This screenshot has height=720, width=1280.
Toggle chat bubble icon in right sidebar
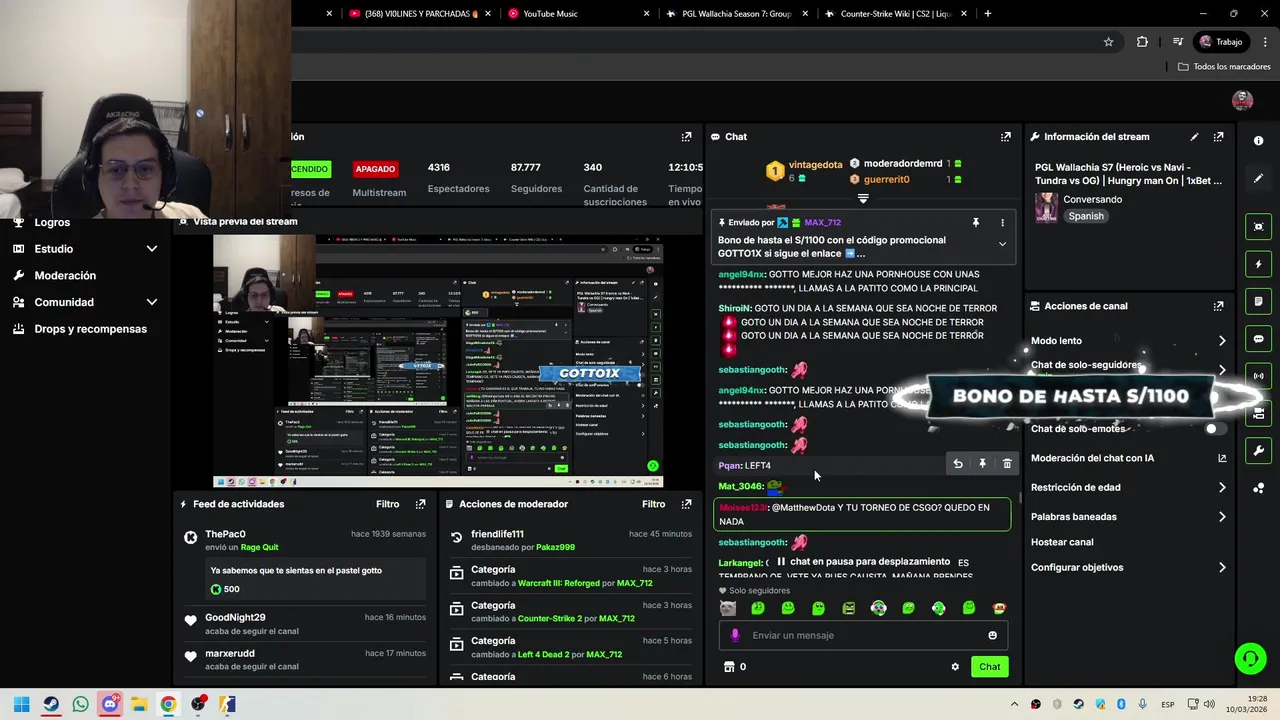point(1258,339)
